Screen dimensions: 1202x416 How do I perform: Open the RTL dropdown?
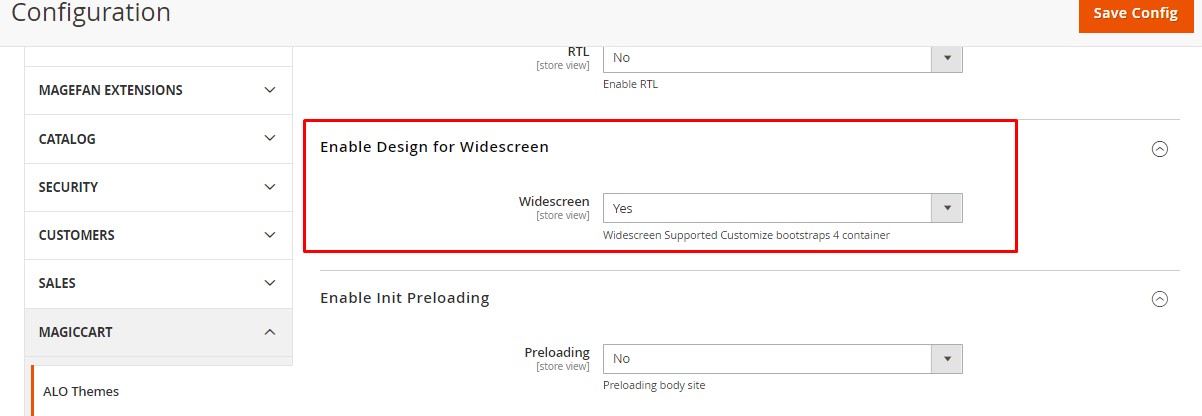pyautogui.click(x=768, y=58)
